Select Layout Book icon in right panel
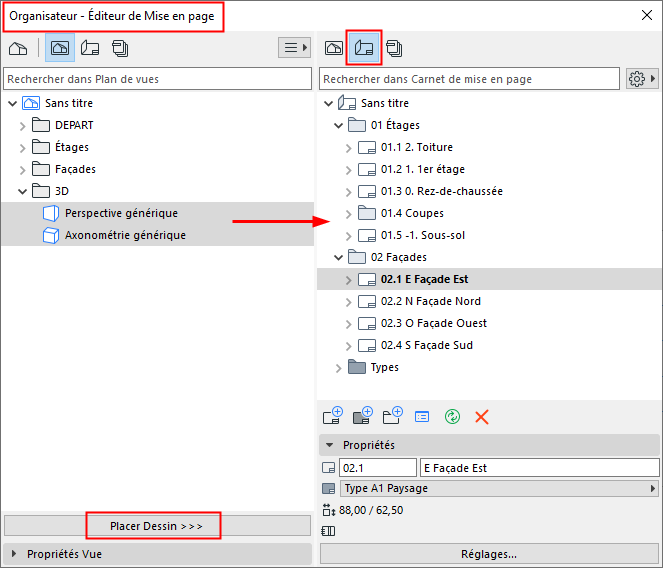The height and width of the screenshot is (568, 663). 364,48
